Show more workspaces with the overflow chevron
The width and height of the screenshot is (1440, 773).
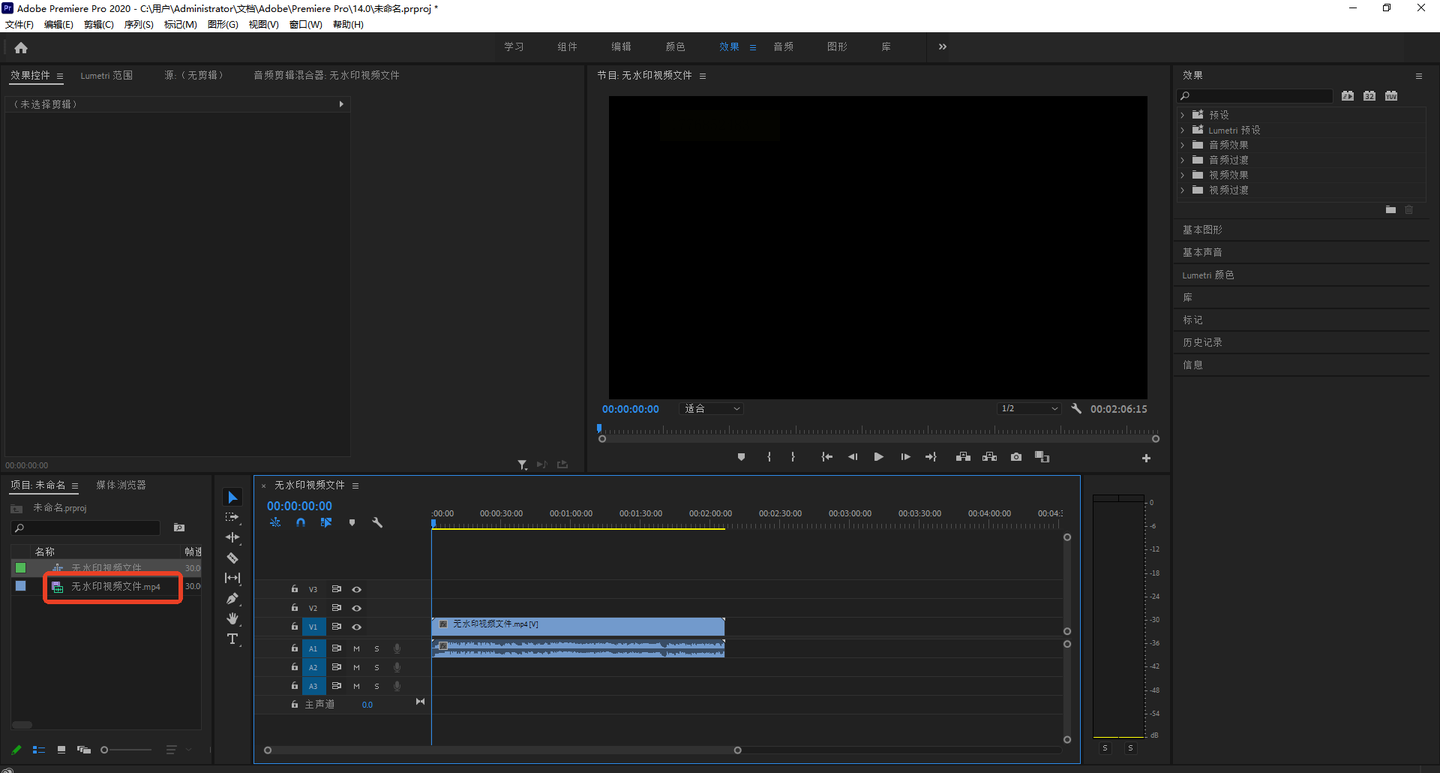coord(942,47)
